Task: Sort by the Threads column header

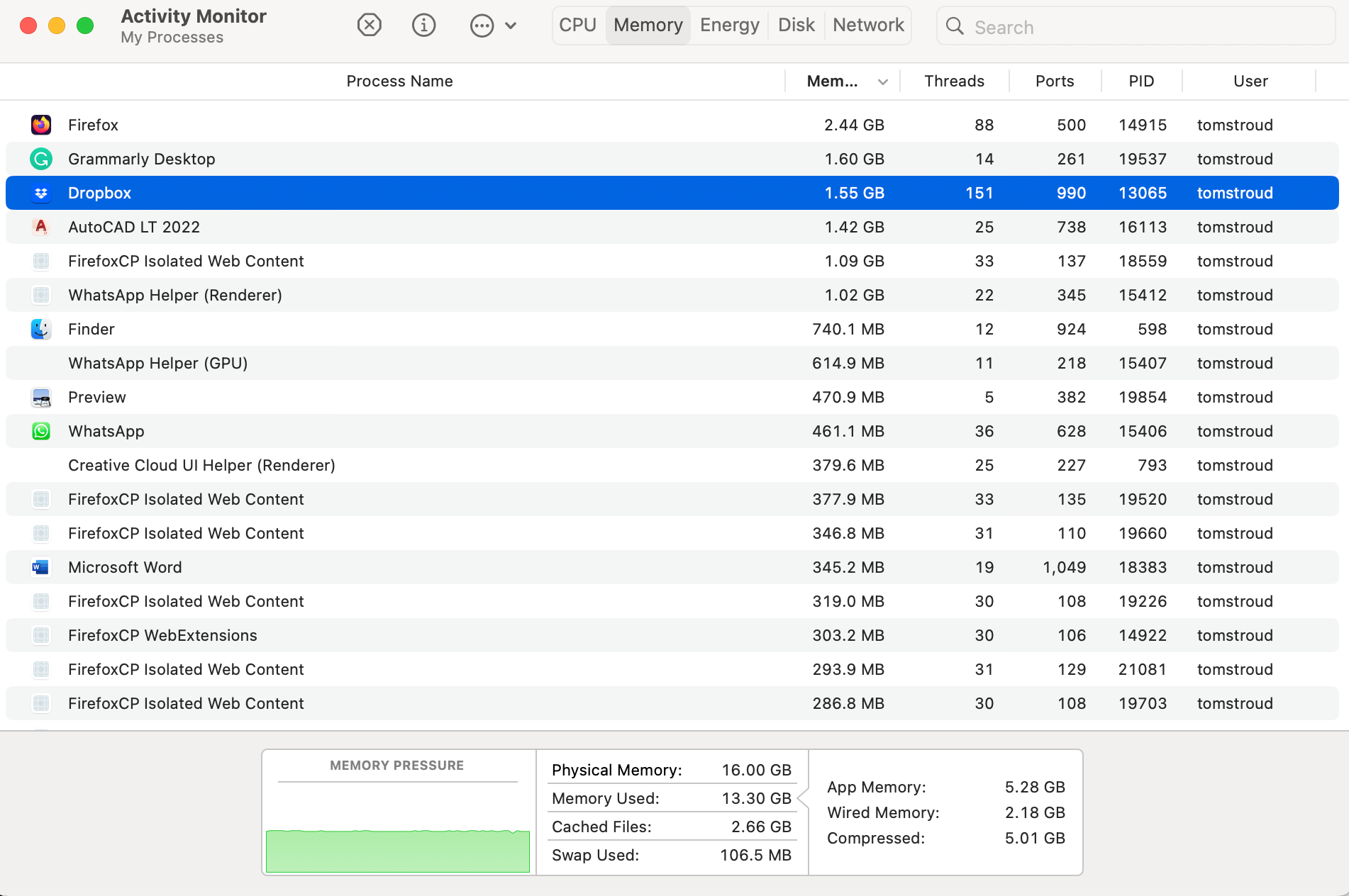Action: (x=954, y=81)
